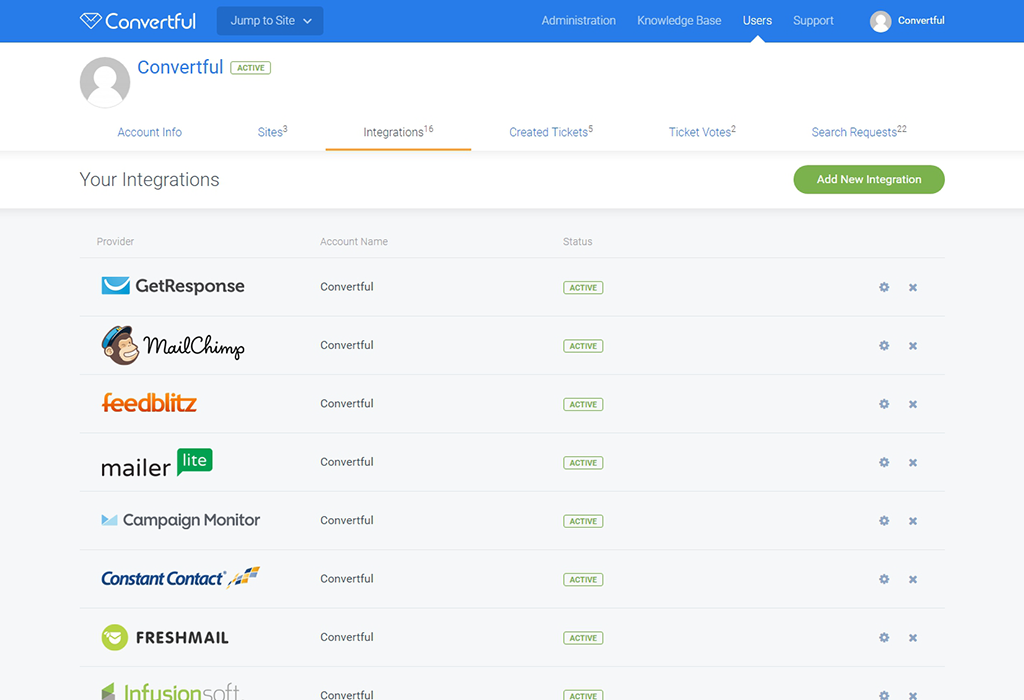Open Campaign Monitor settings gear

pos(884,521)
